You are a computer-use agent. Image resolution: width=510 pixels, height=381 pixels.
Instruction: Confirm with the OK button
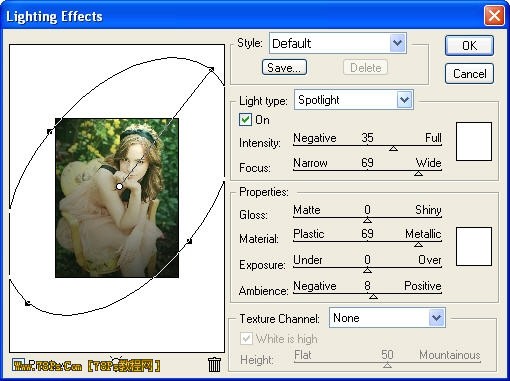(469, 46)
